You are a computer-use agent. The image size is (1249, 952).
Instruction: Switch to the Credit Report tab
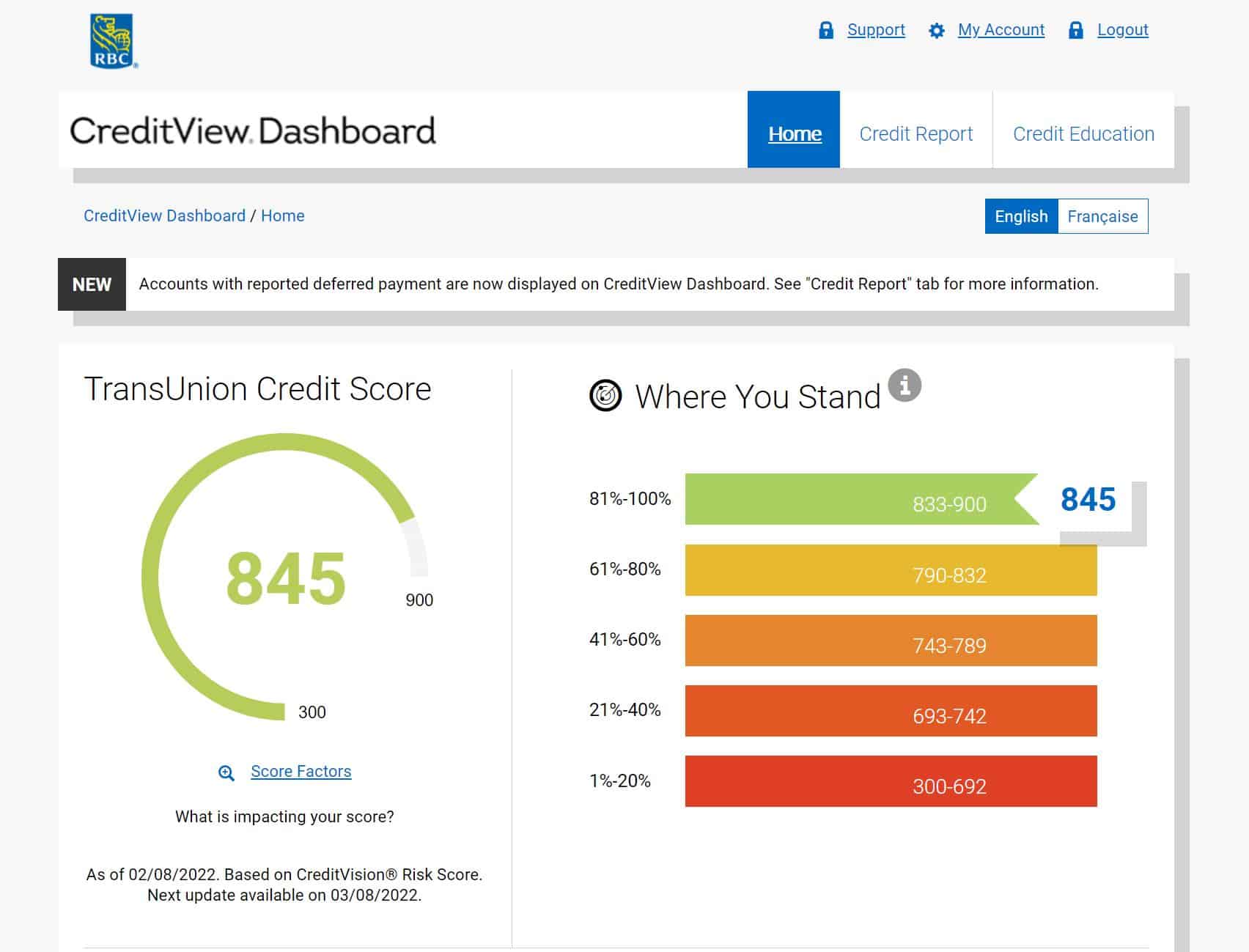coord(916,133)
